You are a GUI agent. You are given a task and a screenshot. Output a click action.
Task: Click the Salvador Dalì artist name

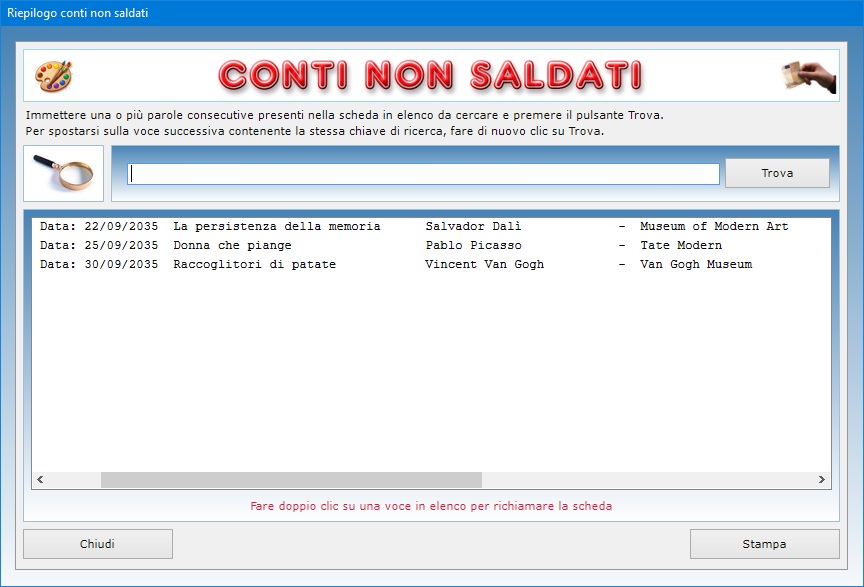click(473, 227)
